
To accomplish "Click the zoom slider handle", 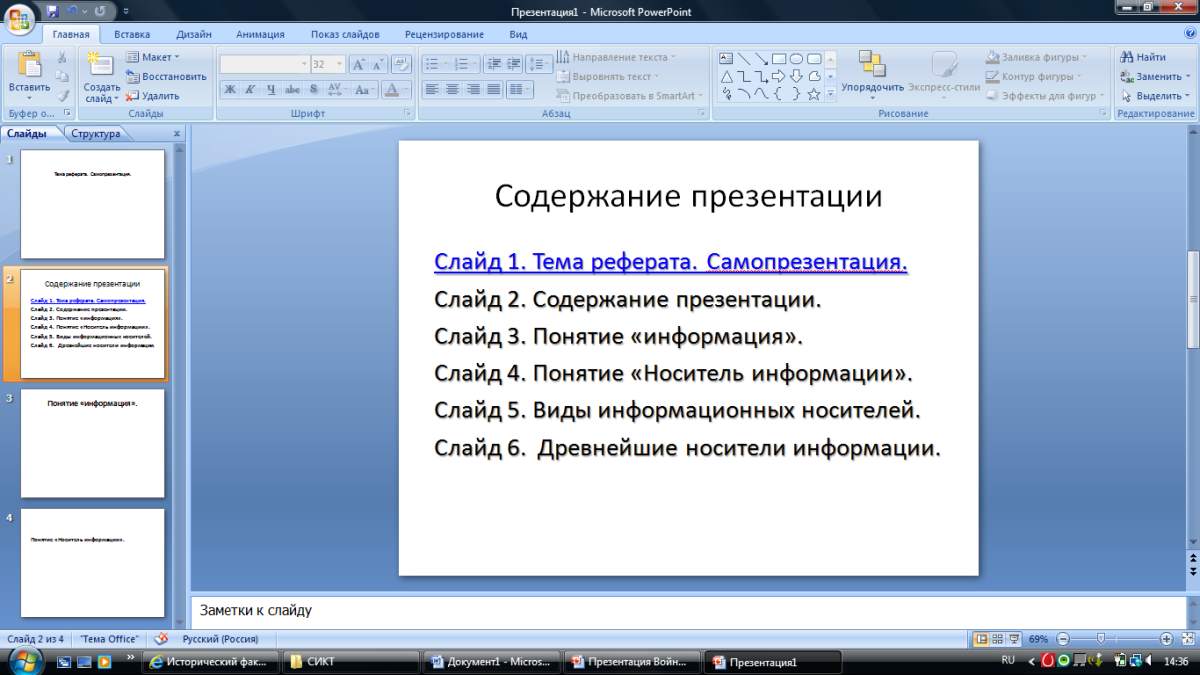I will (x=1101, y=639).
